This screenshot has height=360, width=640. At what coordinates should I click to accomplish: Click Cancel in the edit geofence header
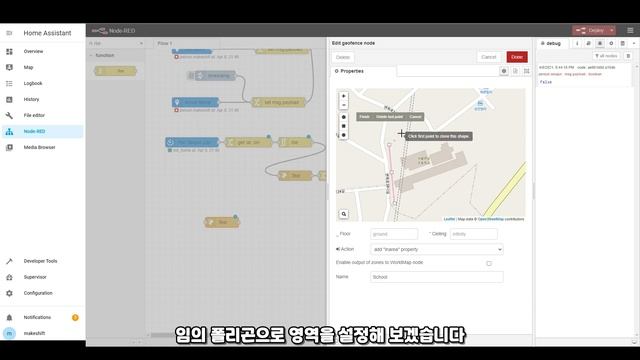click(489, 57)
